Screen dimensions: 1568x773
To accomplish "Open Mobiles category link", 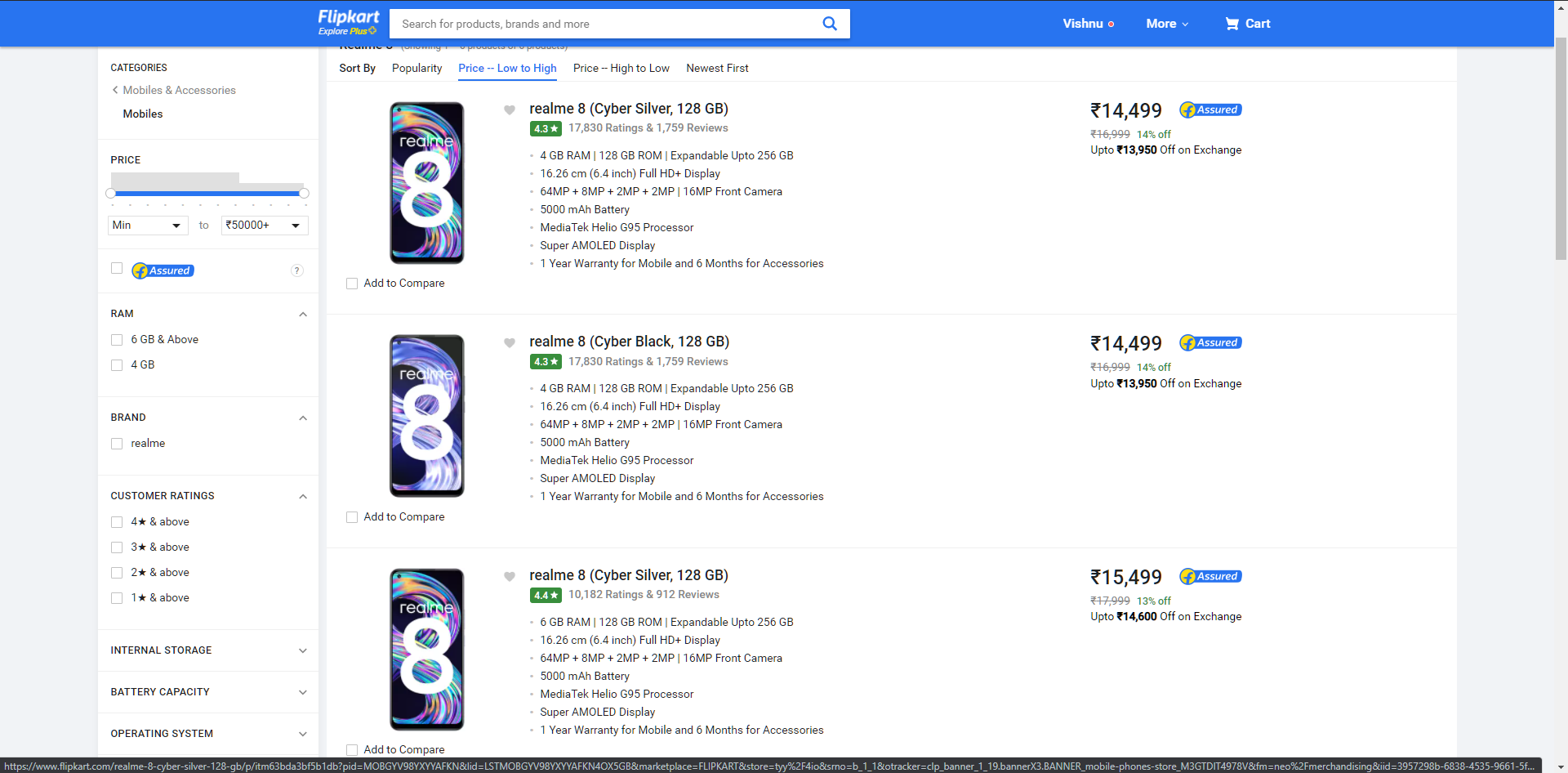I will [x=143, y=114].
